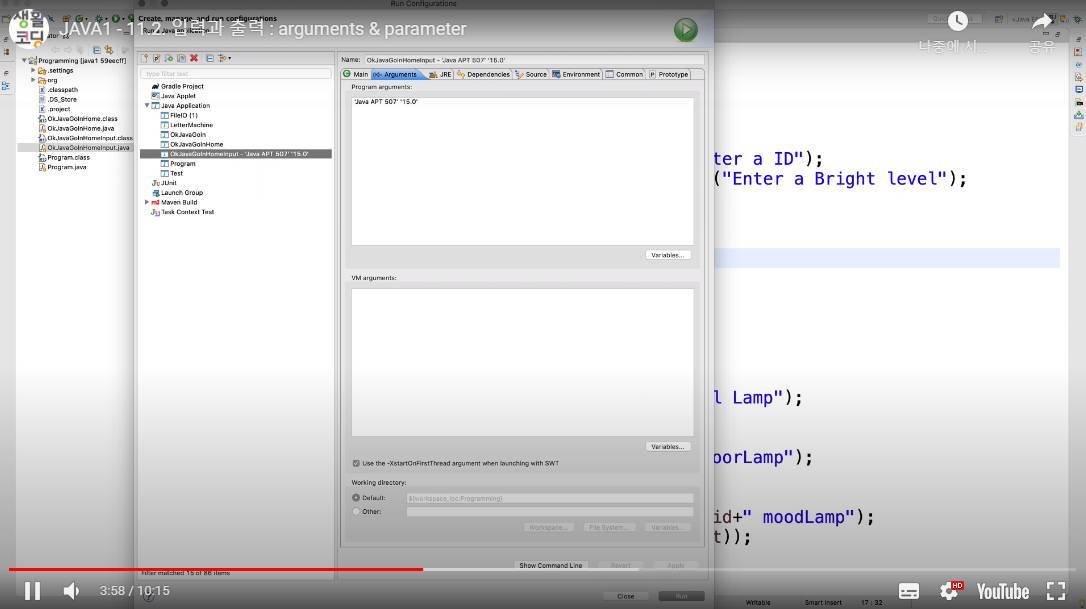1086x609 pixels.
Task: Click the type filter text field
Action: click(x=235, y=73)
